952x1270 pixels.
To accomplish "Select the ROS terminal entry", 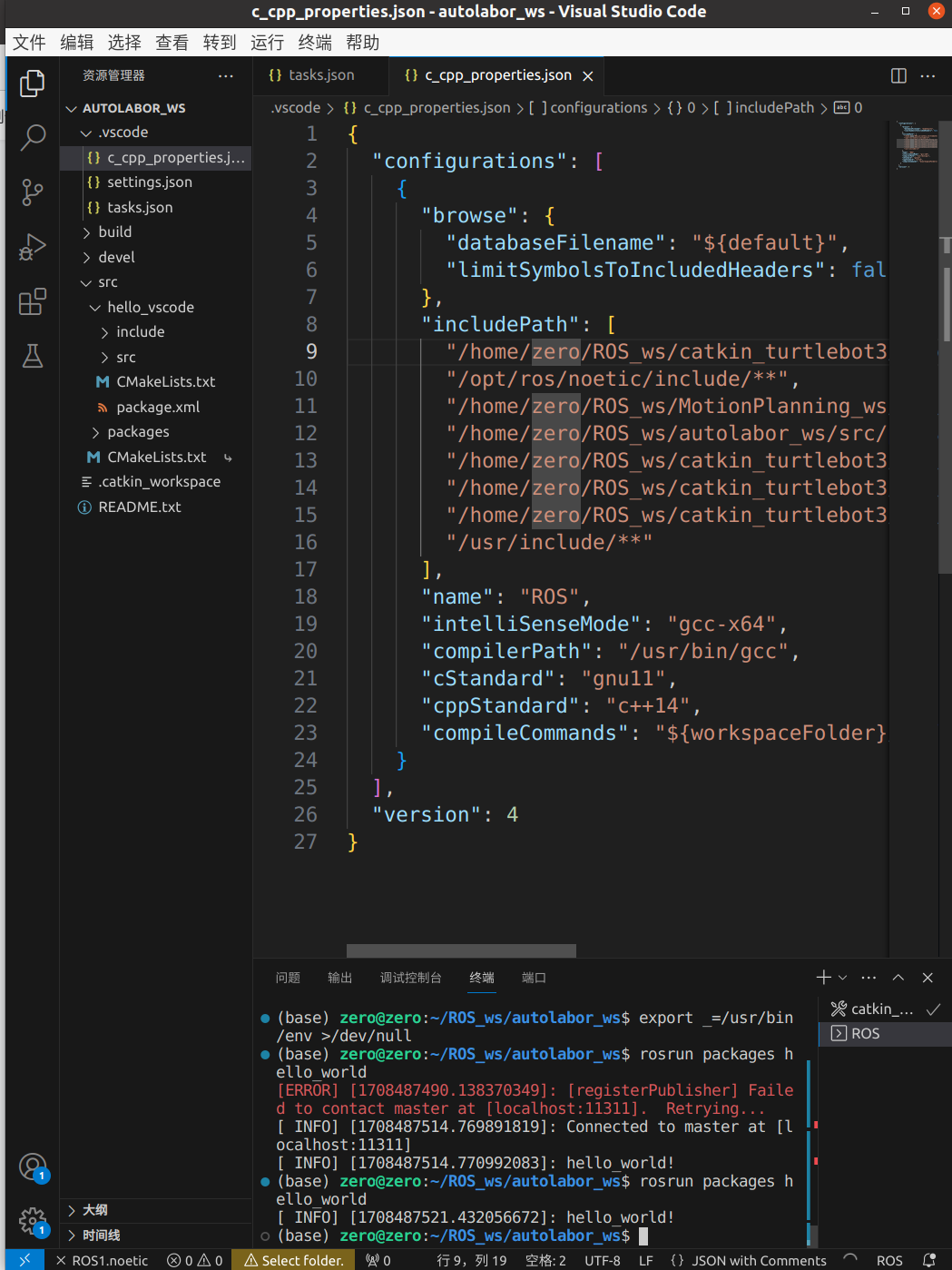I will [x=885, y=1033].
